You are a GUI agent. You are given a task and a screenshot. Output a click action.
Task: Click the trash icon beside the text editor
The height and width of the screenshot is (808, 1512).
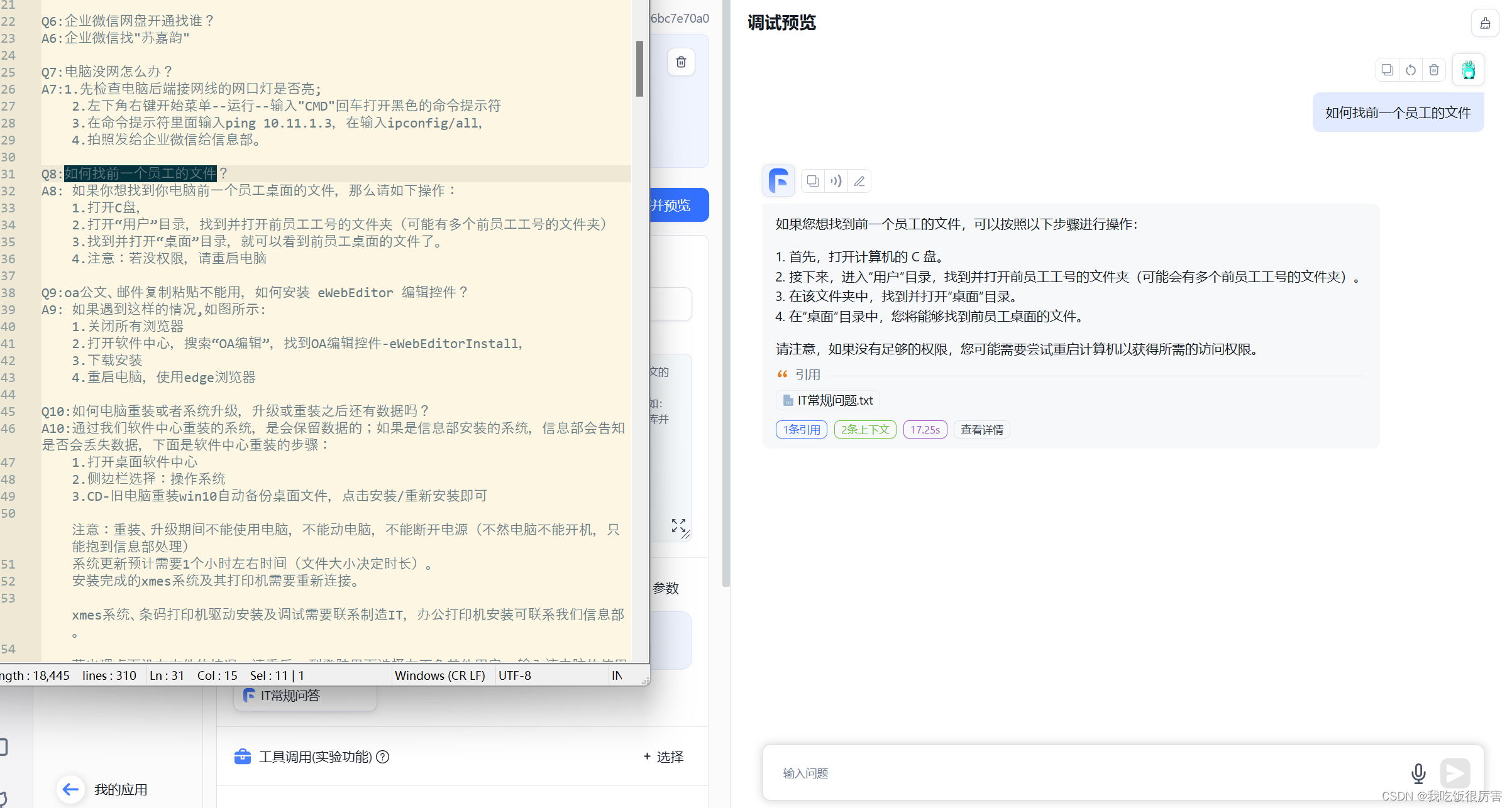[681, 62]
